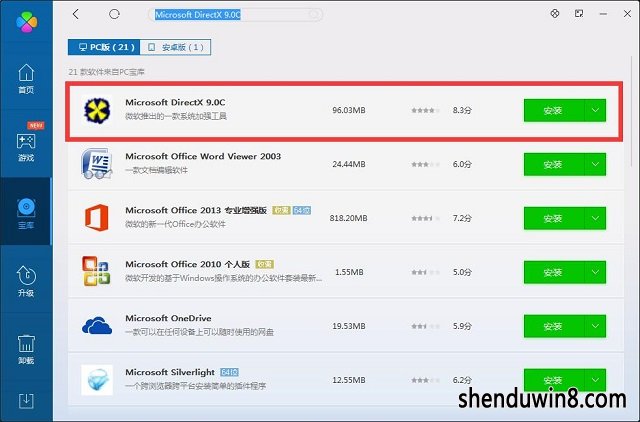Image resolution: width=640 pixels, height=422 pixels.
Task: Click the 24.44MB size value
Action: coord(349,164)
